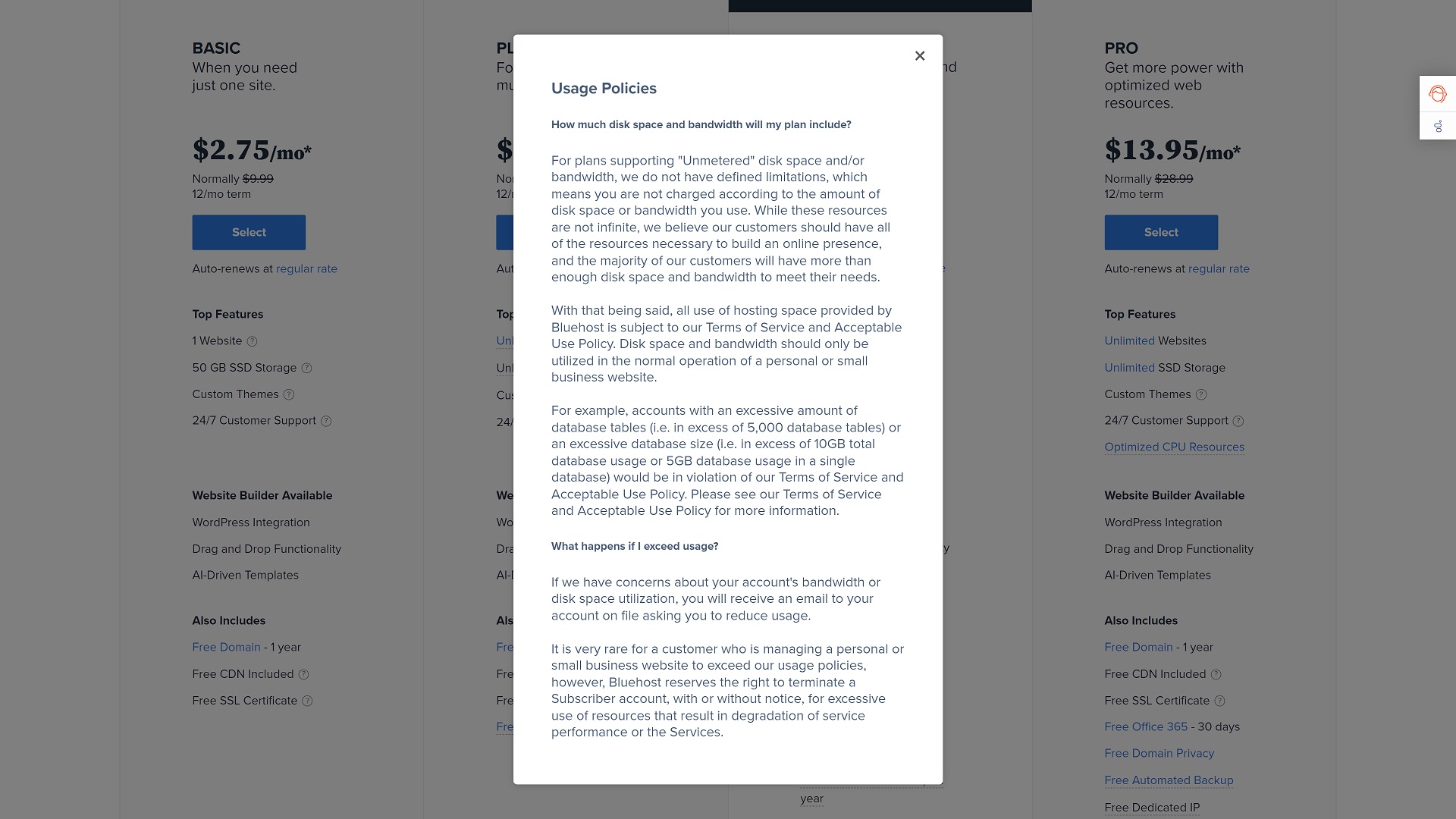Click the 'regular rate' link under PRO plan

pyautogui.click(x=1219, y=268)
